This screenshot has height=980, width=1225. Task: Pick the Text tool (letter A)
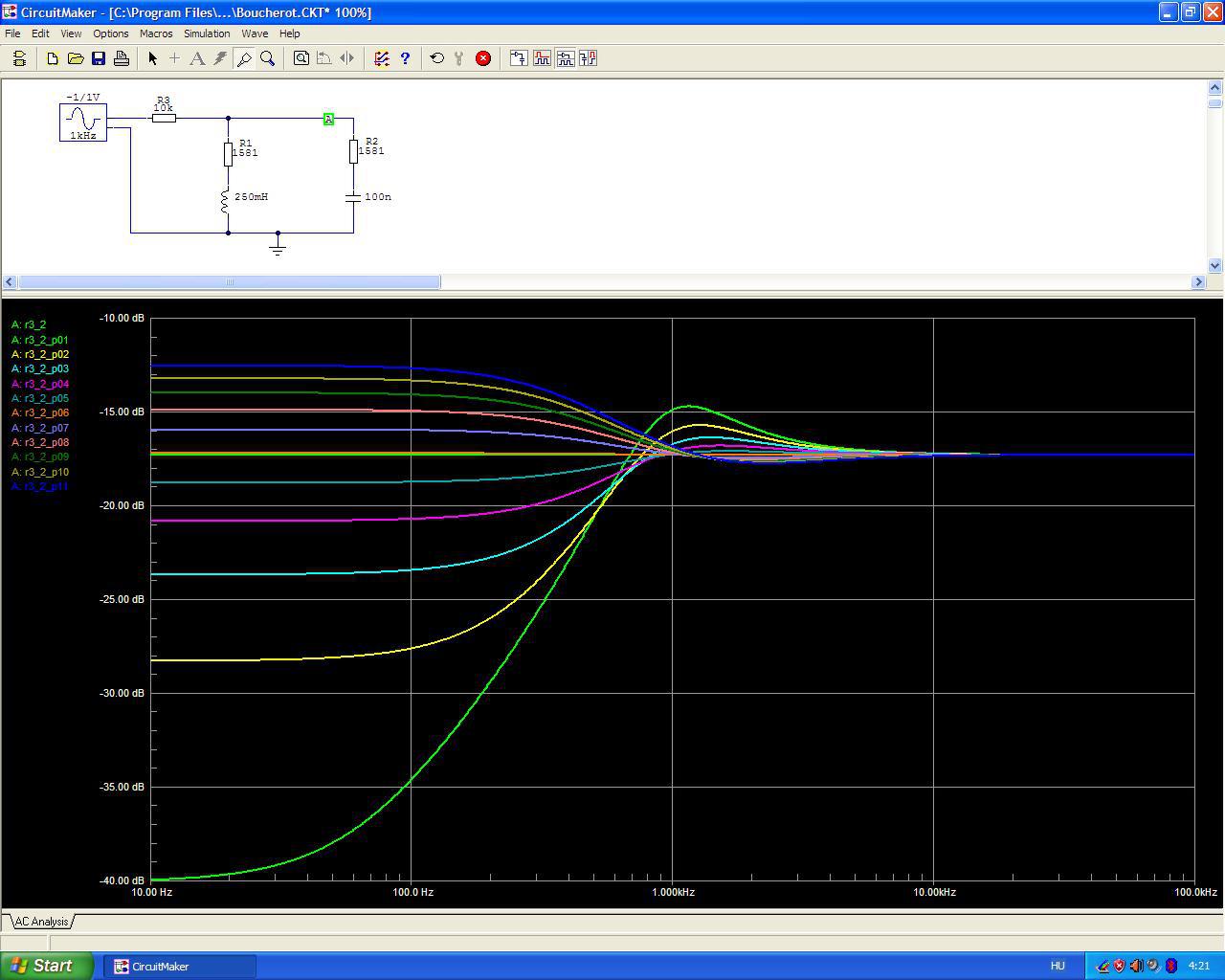(197, 58)
